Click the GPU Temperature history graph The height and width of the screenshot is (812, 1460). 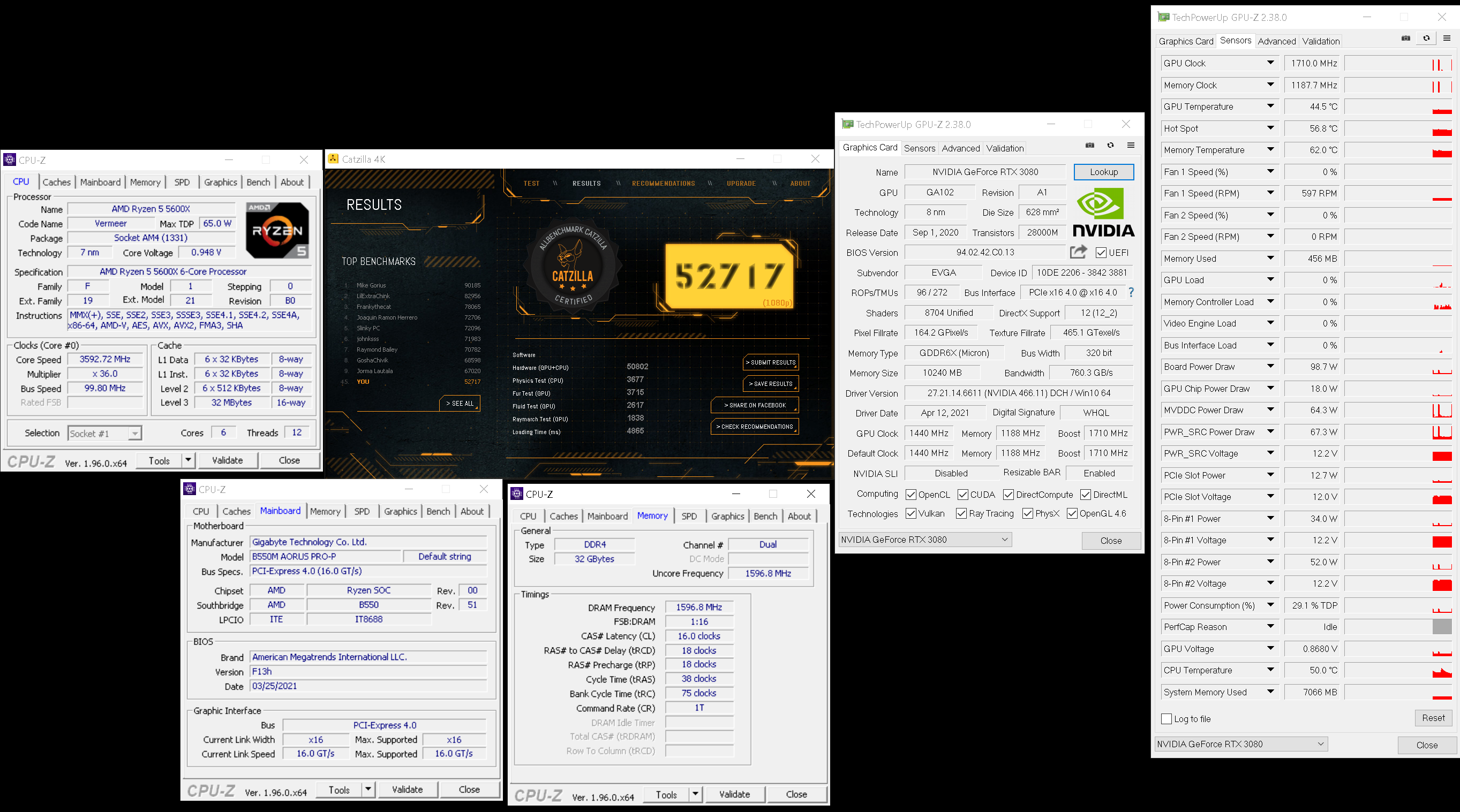click(x=1398, y=107)
